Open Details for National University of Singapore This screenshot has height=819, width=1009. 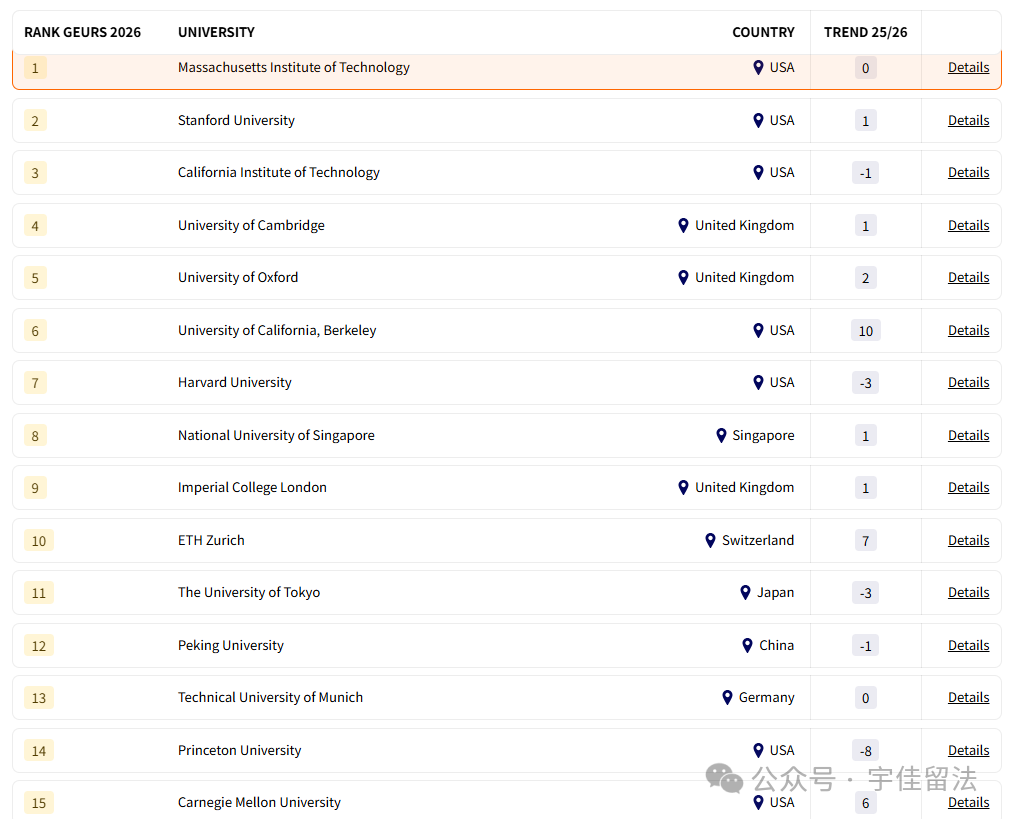pos(968,436)
